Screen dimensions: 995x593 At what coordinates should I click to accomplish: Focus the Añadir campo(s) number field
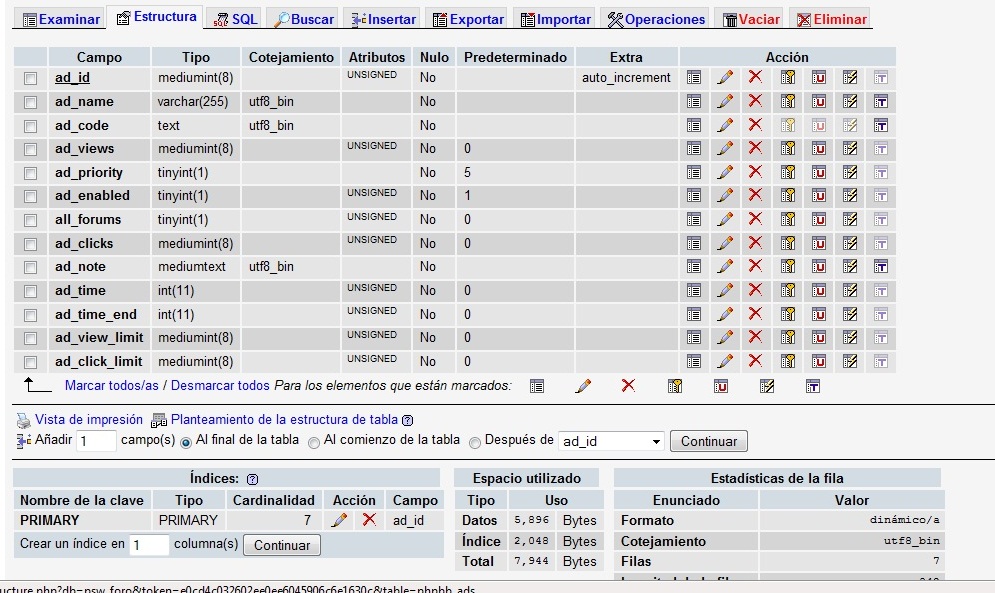tap(96, 441)
